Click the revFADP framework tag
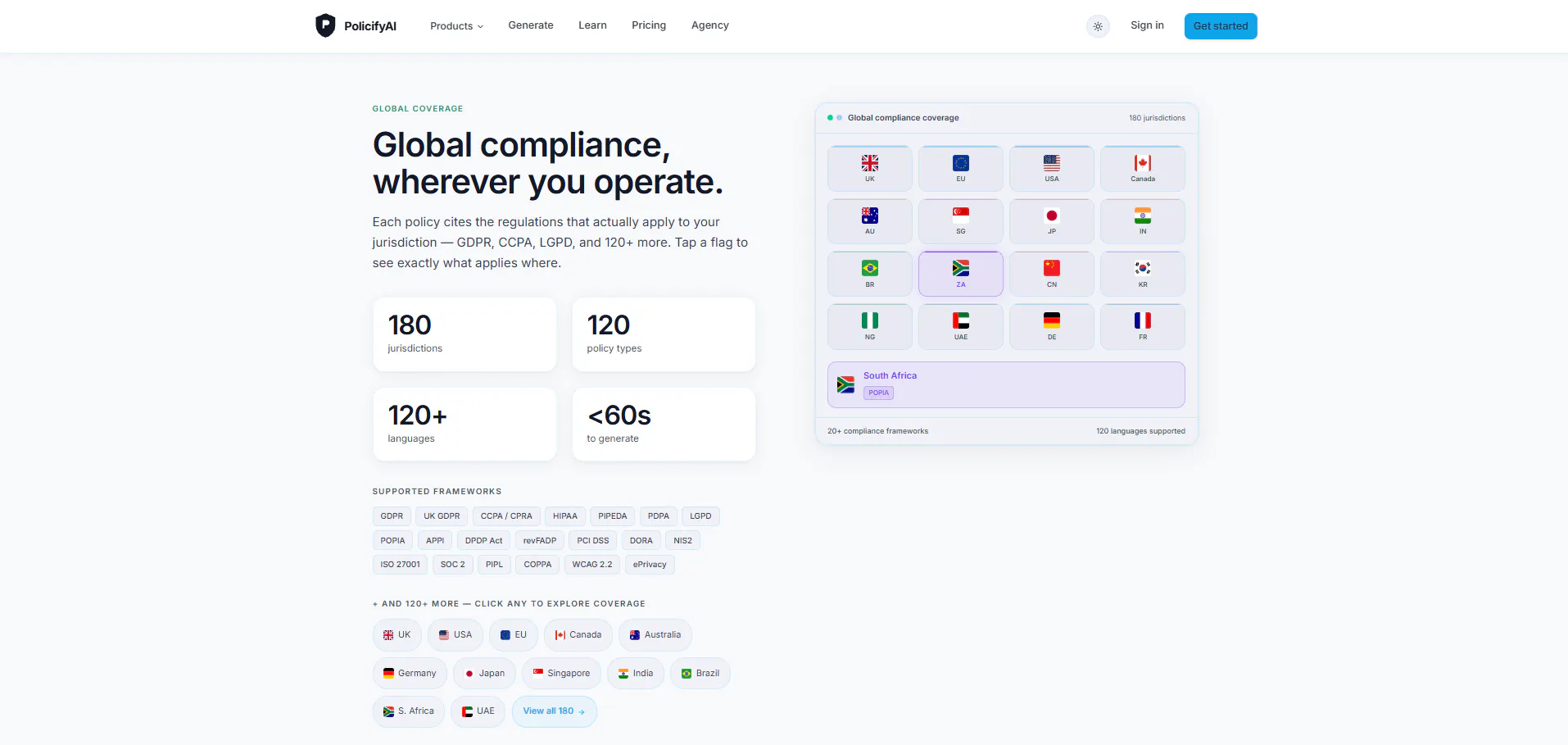1568x745 pixels. (x=540, y=541)
